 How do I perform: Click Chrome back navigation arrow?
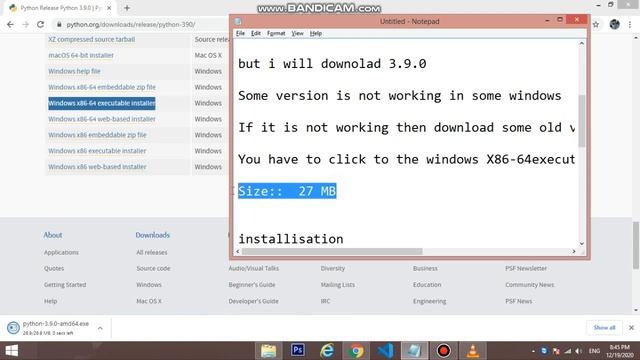10,24
